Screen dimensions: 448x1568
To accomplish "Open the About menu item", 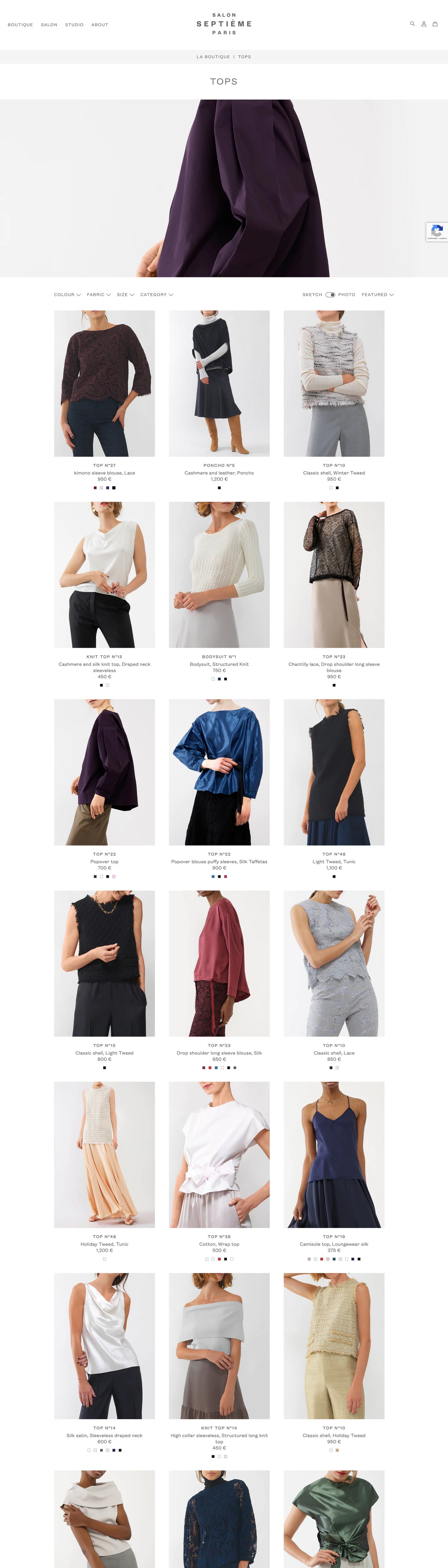I will coord(100,25).
